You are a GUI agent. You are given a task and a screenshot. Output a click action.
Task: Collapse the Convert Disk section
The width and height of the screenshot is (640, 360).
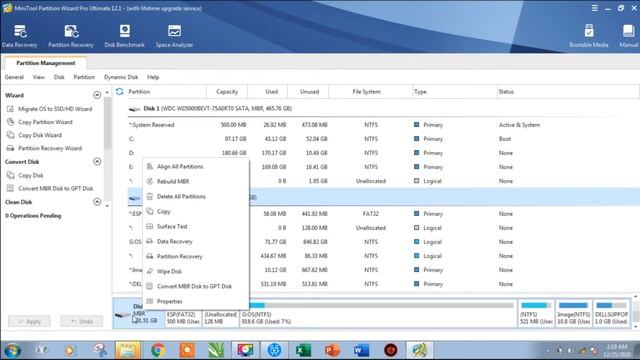[97, 162]
